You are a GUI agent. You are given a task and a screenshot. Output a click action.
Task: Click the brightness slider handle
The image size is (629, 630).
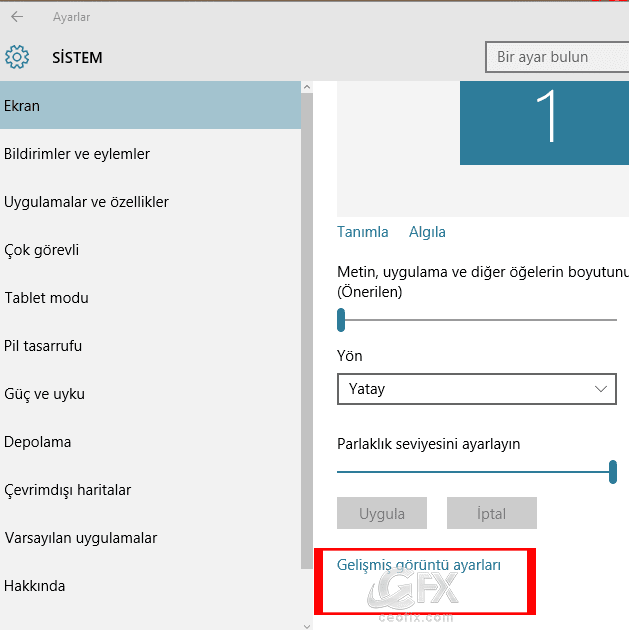613,472
